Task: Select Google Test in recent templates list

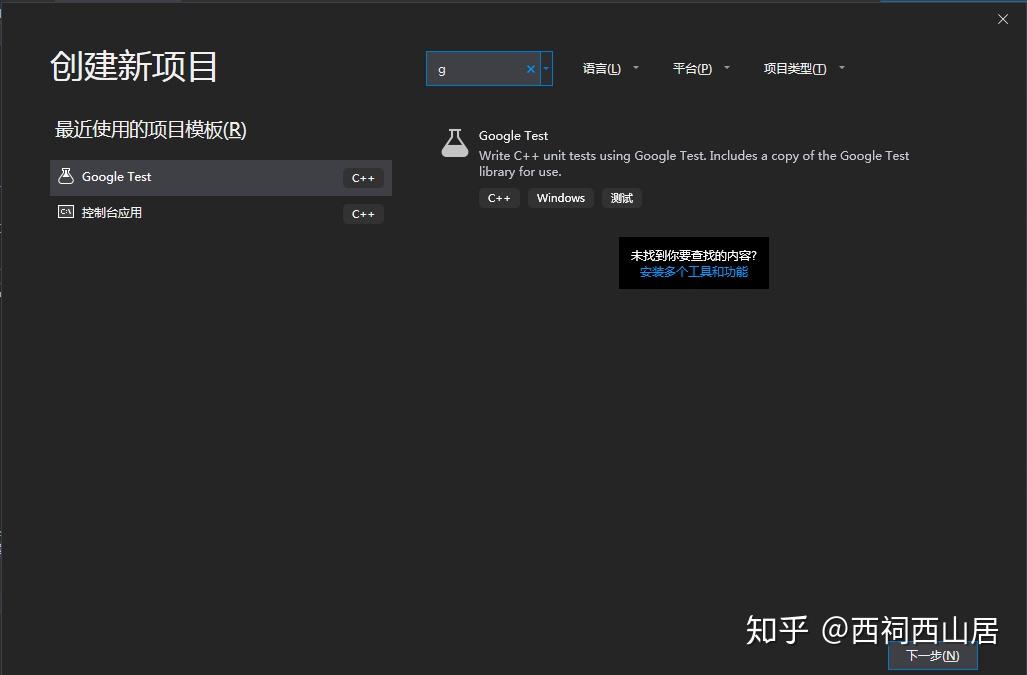Action: click(221, 177)
